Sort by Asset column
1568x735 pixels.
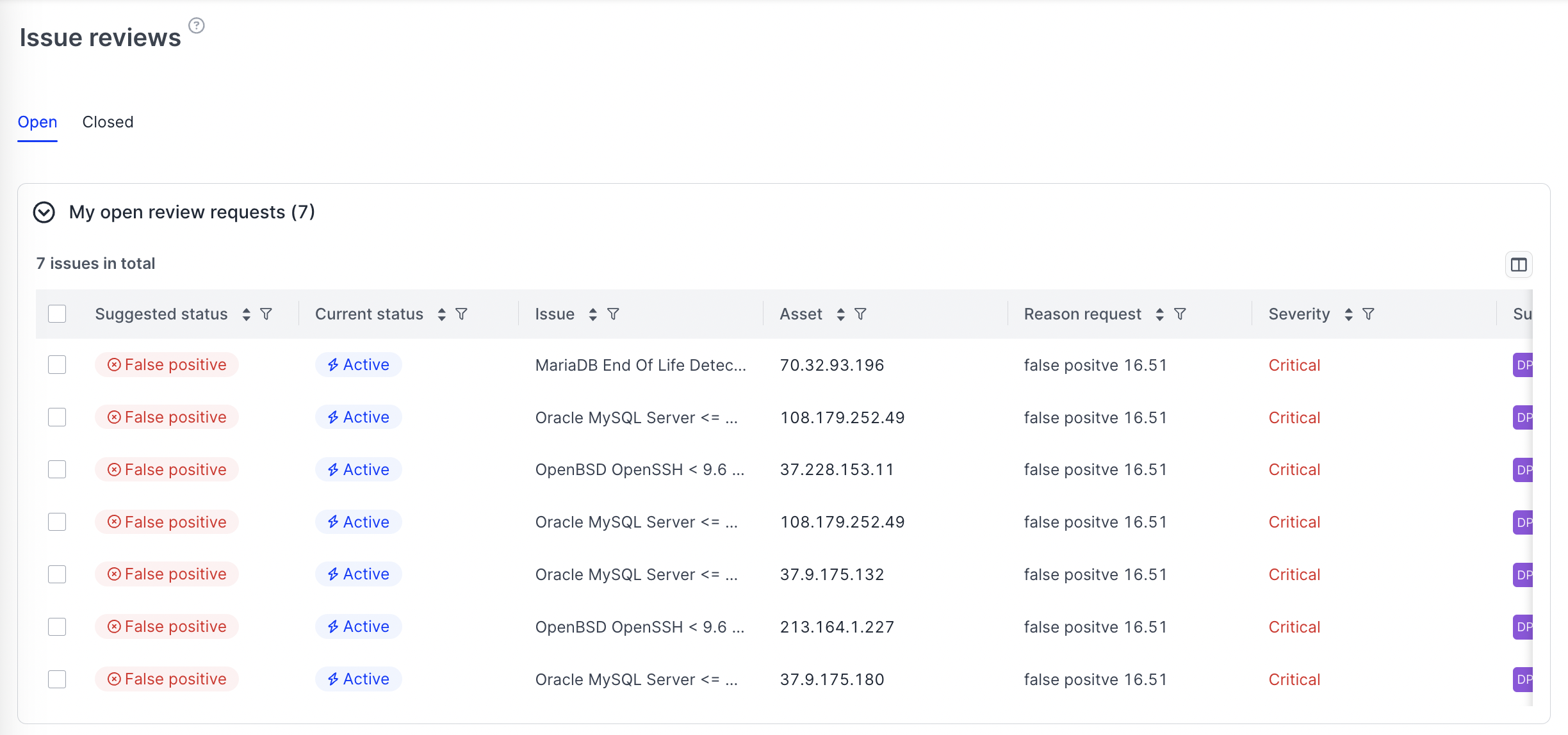[840, 314]
